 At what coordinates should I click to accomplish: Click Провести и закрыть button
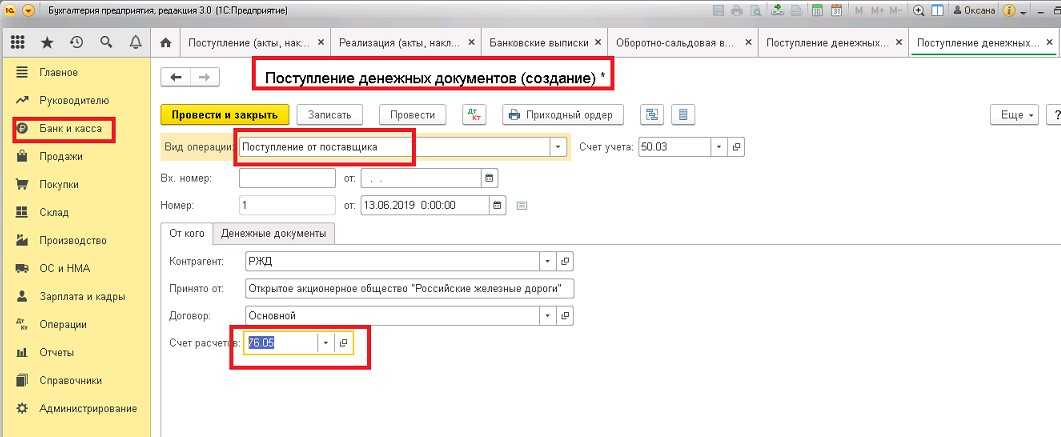(x=225, y=114)
